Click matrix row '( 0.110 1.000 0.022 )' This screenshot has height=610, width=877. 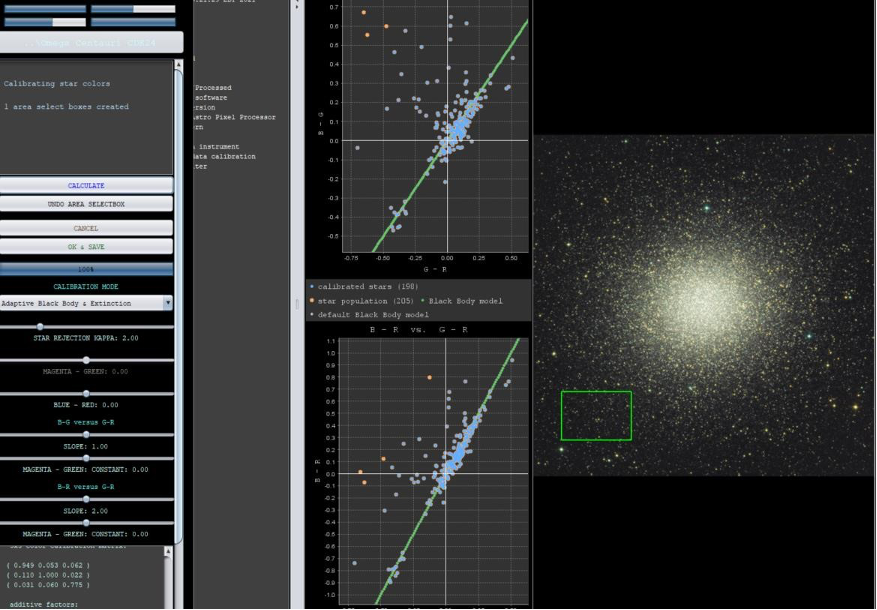coord(48,575)
